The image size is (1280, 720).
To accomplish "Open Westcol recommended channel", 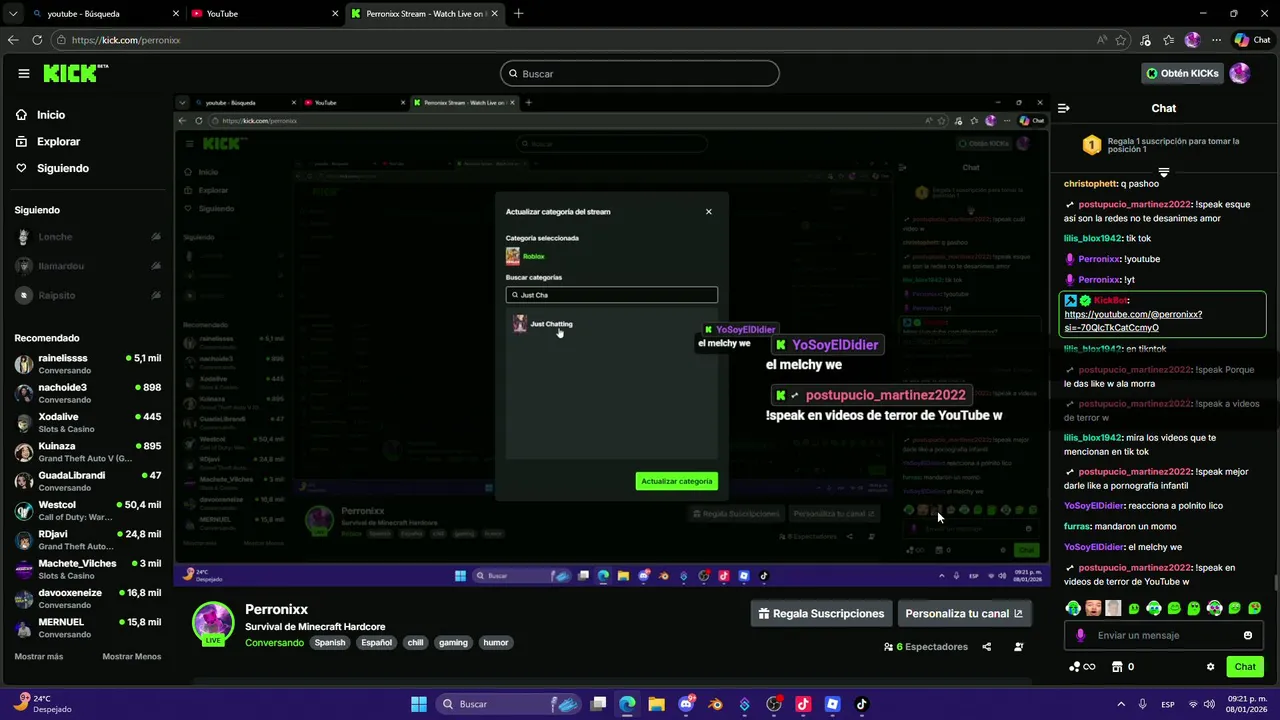I will click(88, 510).
